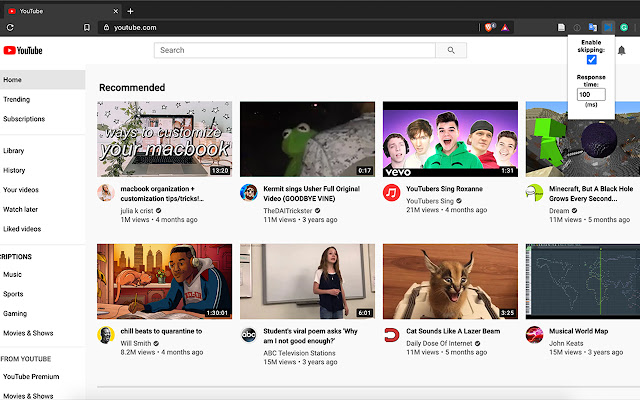Open title 'macbook organization + customization tips/tricks'
640x400 pixels.
point(162,193)
